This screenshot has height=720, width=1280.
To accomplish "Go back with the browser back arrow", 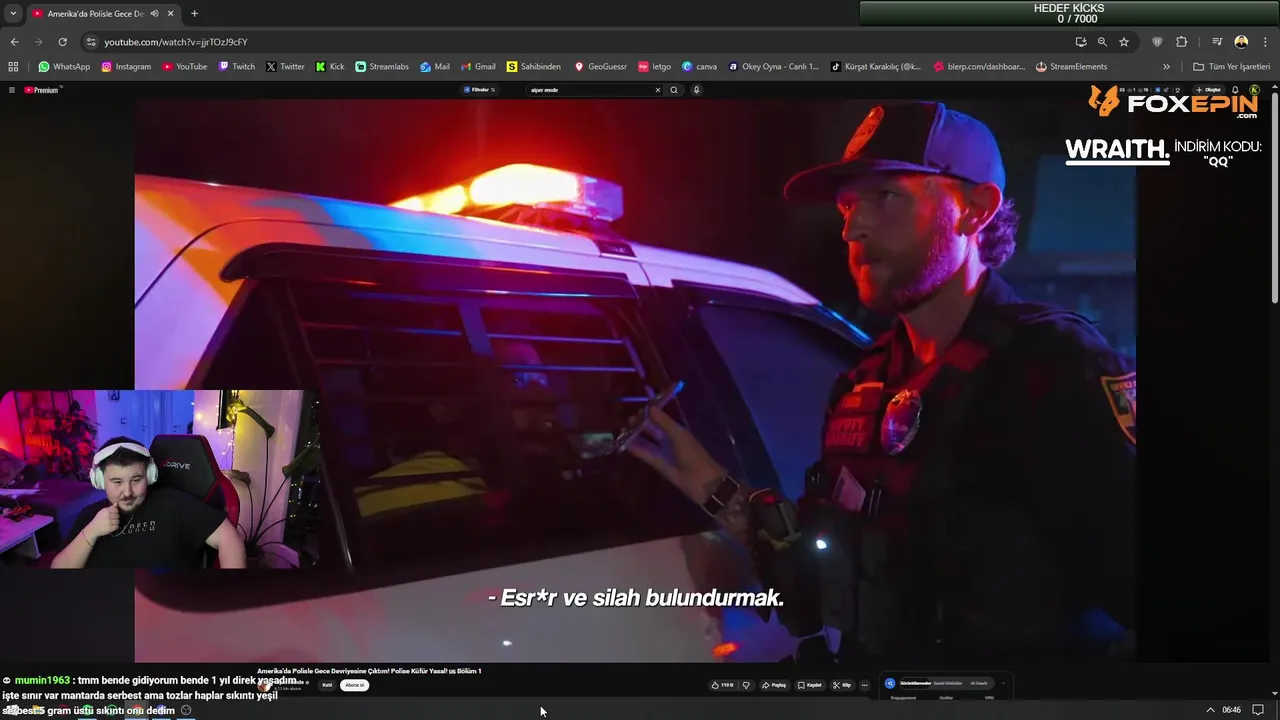I will click(x=14, y=42).
